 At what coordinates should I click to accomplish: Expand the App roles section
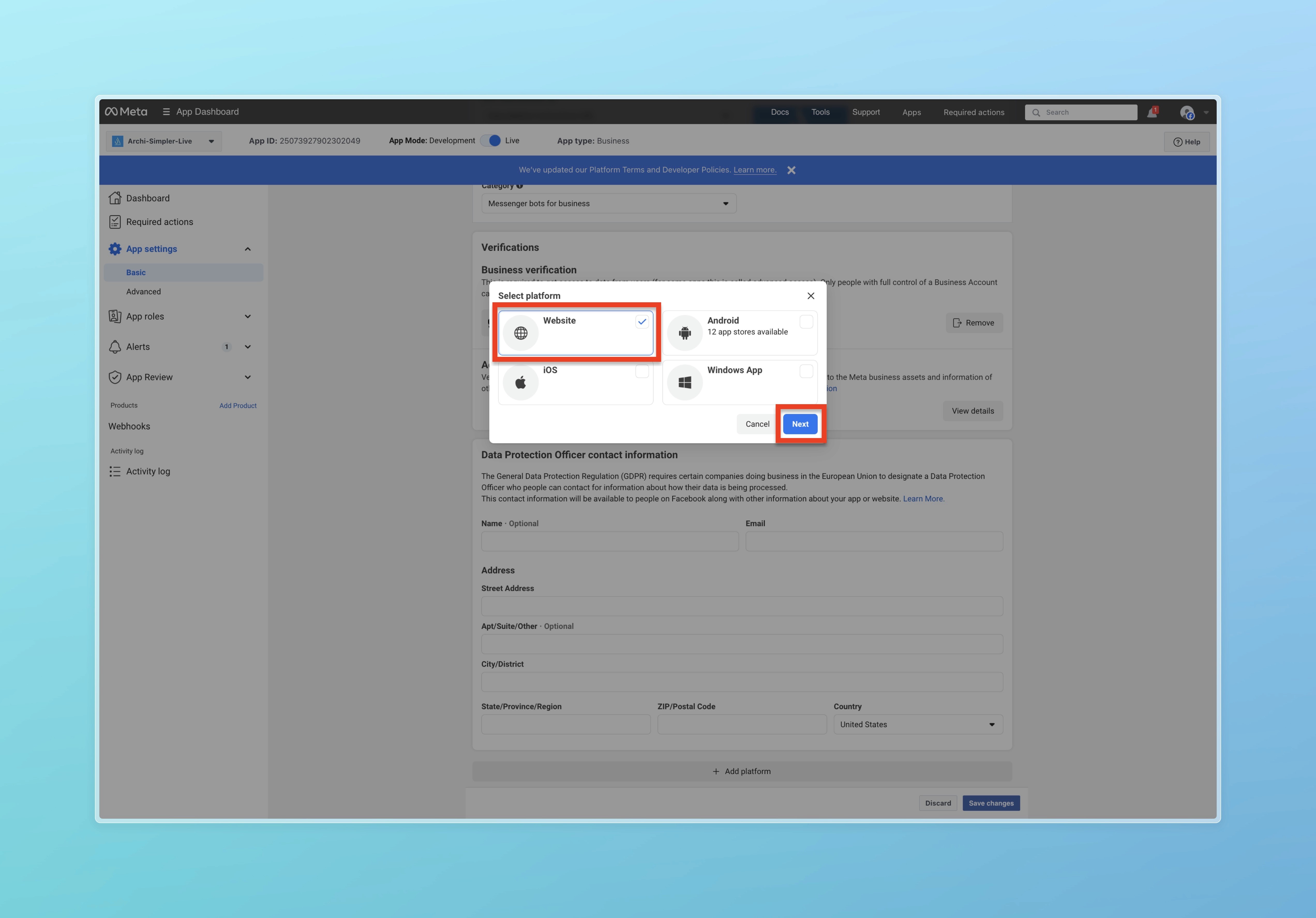(x=248, y=316)
